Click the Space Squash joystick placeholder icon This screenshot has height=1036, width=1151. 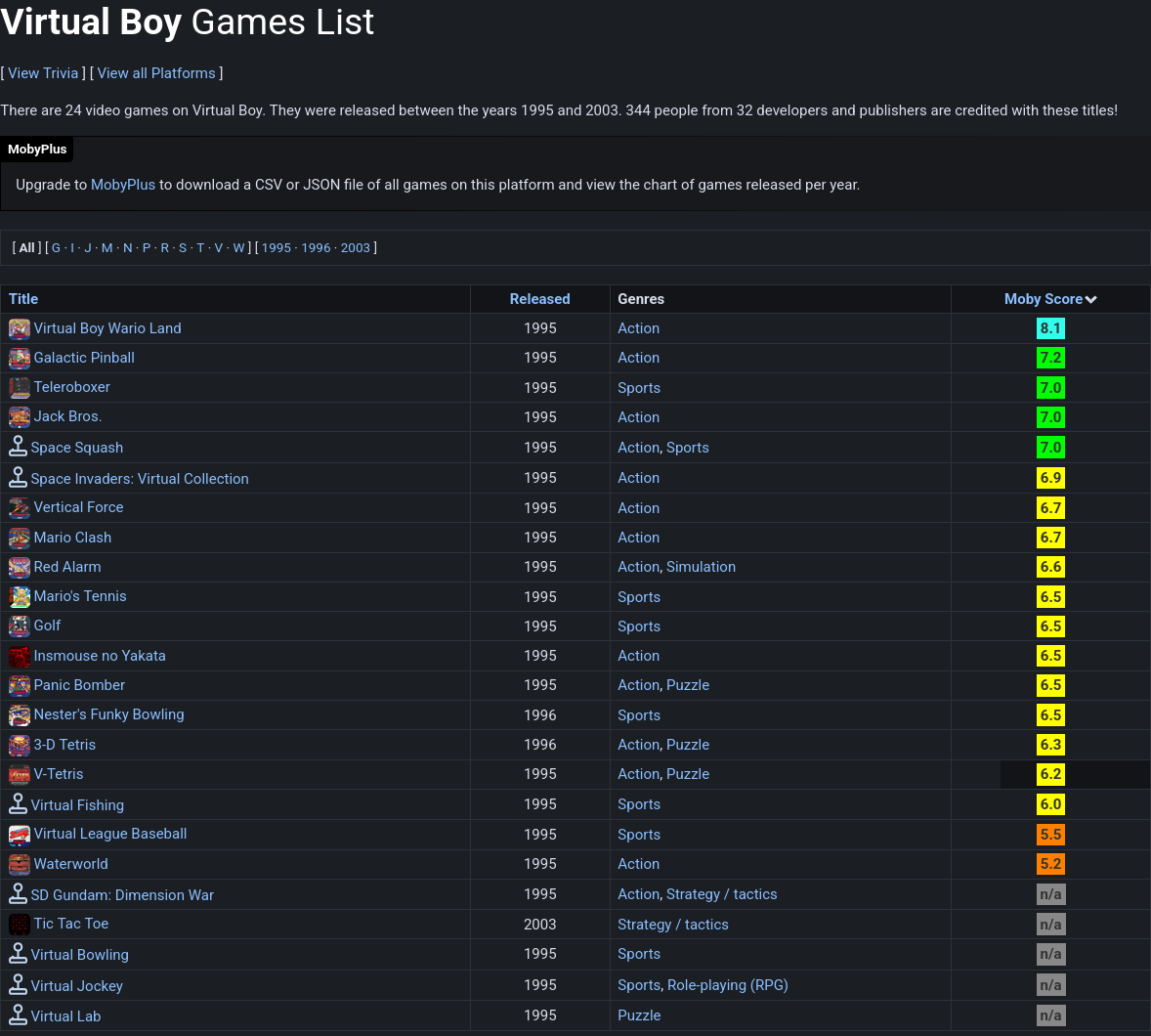pos(18,447)
